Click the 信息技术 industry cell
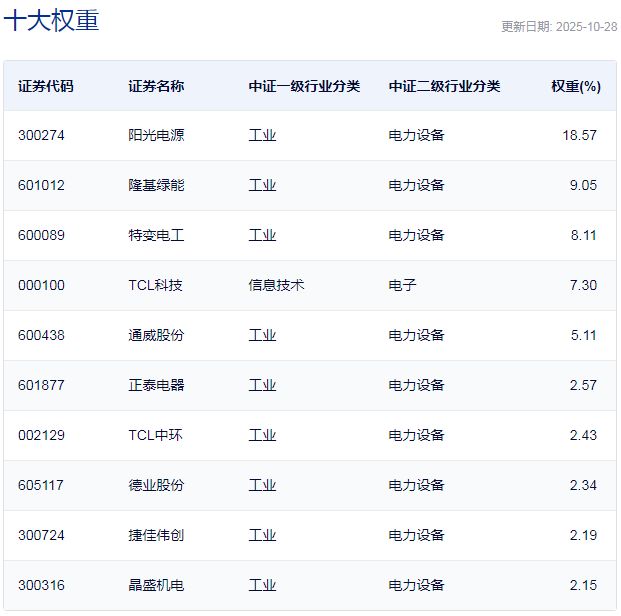The width and height of the screenshot is (621, 616). 276,285
